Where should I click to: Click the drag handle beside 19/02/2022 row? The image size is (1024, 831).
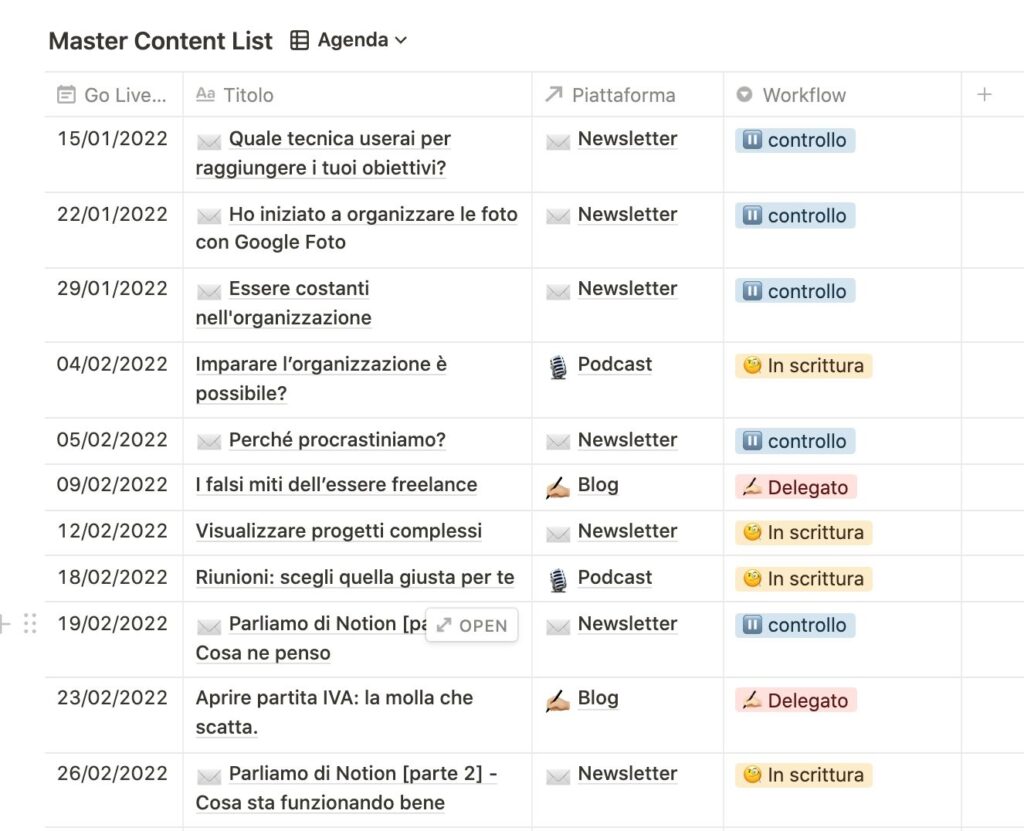pos(30,623)
